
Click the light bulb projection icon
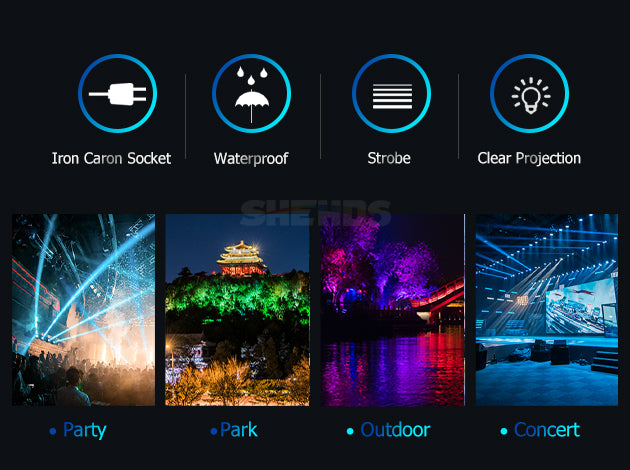pyautogui.click(x=530, y=94)
